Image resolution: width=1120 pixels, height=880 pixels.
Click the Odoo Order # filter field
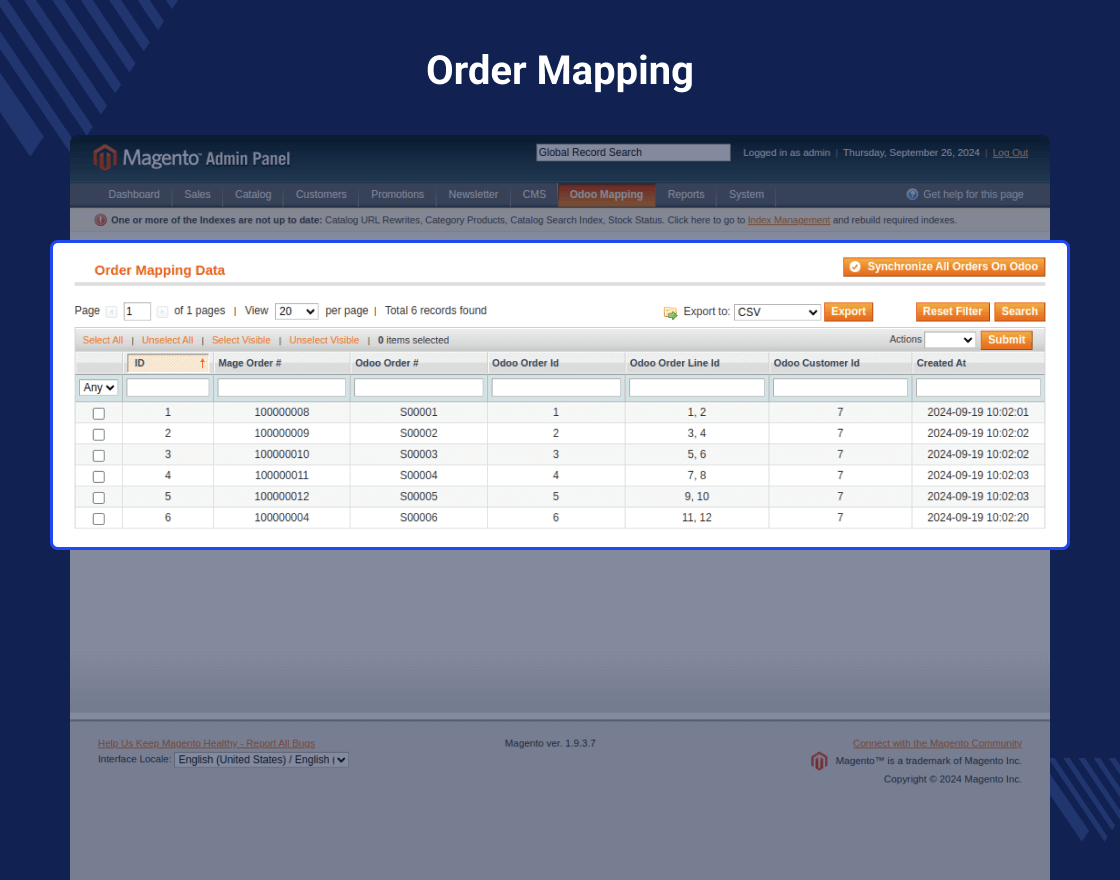coord(419,387)
